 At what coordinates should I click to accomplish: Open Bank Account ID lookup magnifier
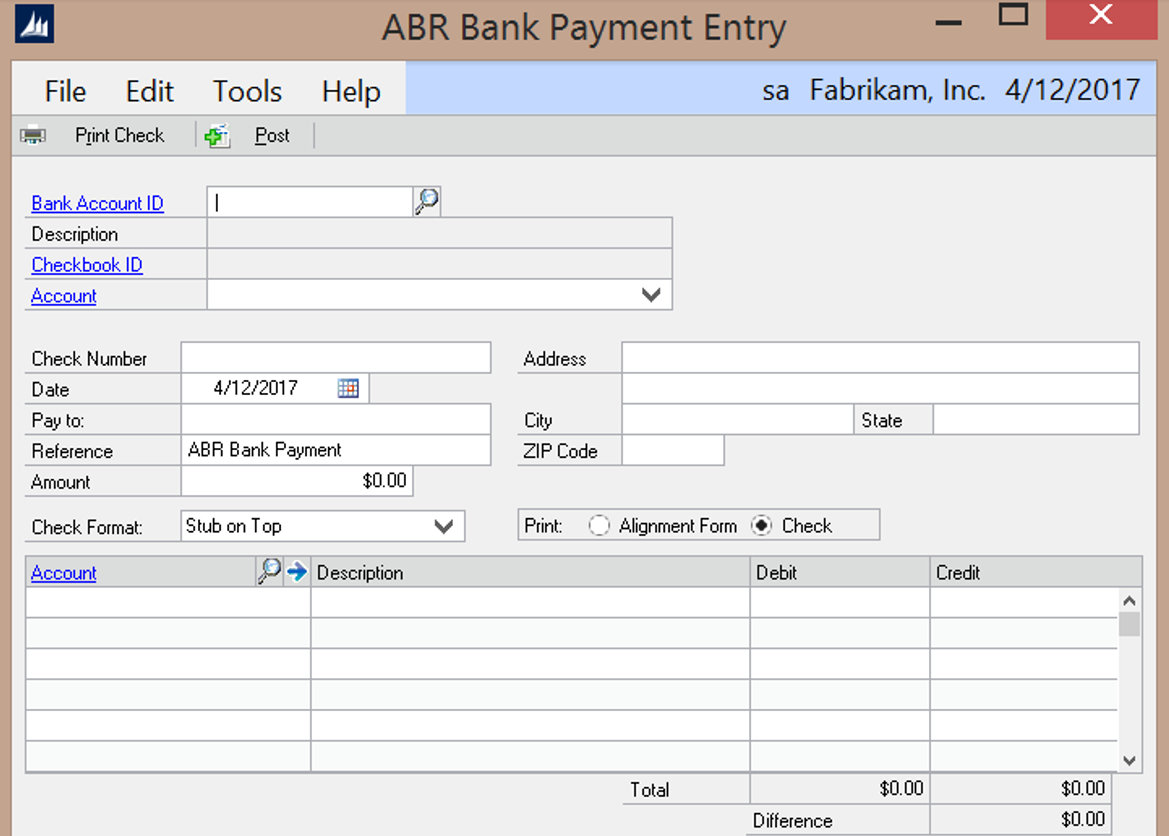pyautogui.click(x=427, y=202)
